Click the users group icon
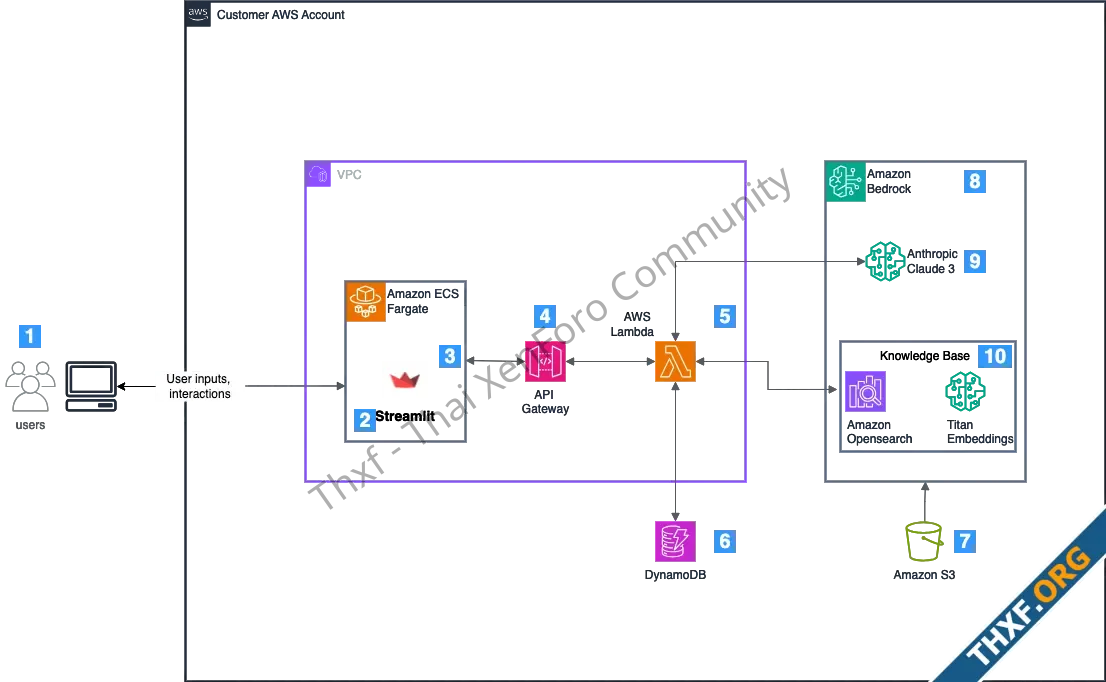 click(x=30, y=386)
